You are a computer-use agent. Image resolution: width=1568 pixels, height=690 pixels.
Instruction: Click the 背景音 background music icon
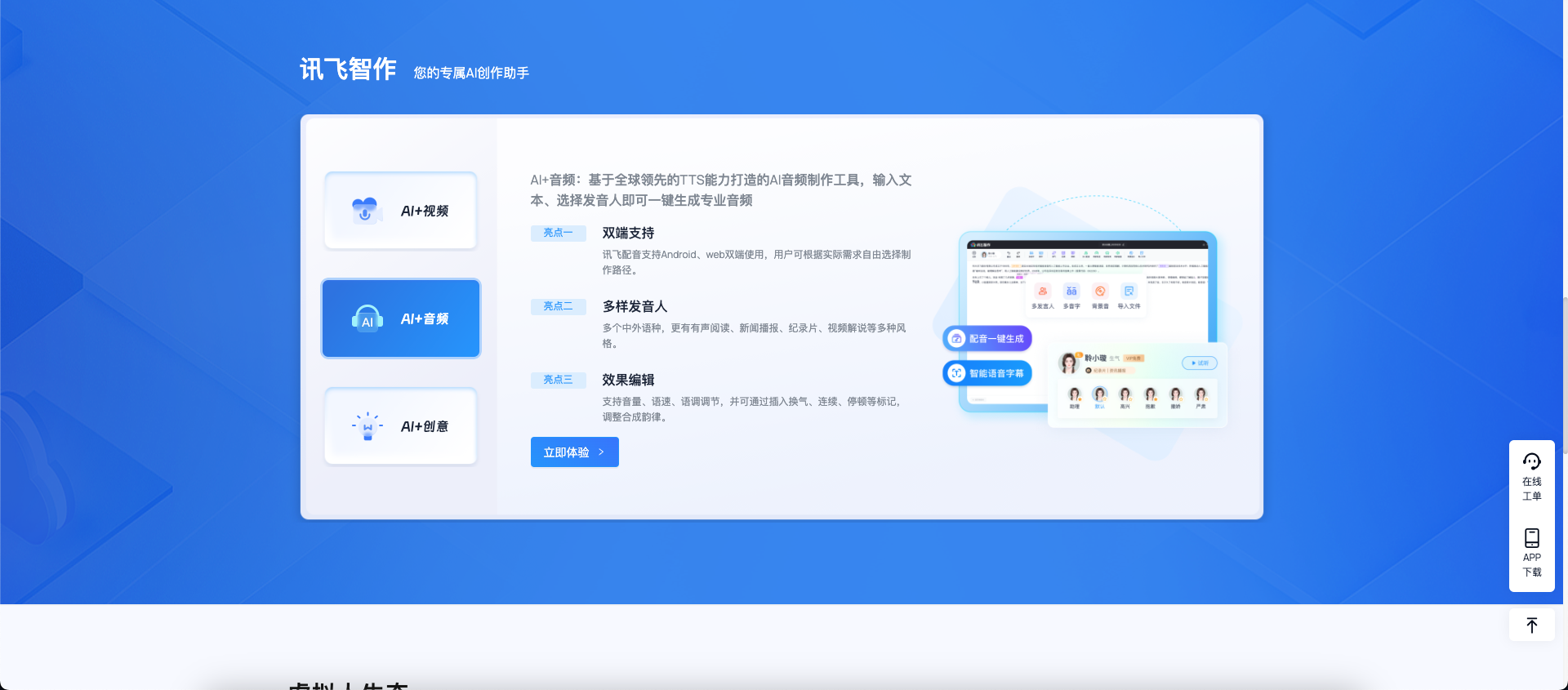coord(1100,292)
